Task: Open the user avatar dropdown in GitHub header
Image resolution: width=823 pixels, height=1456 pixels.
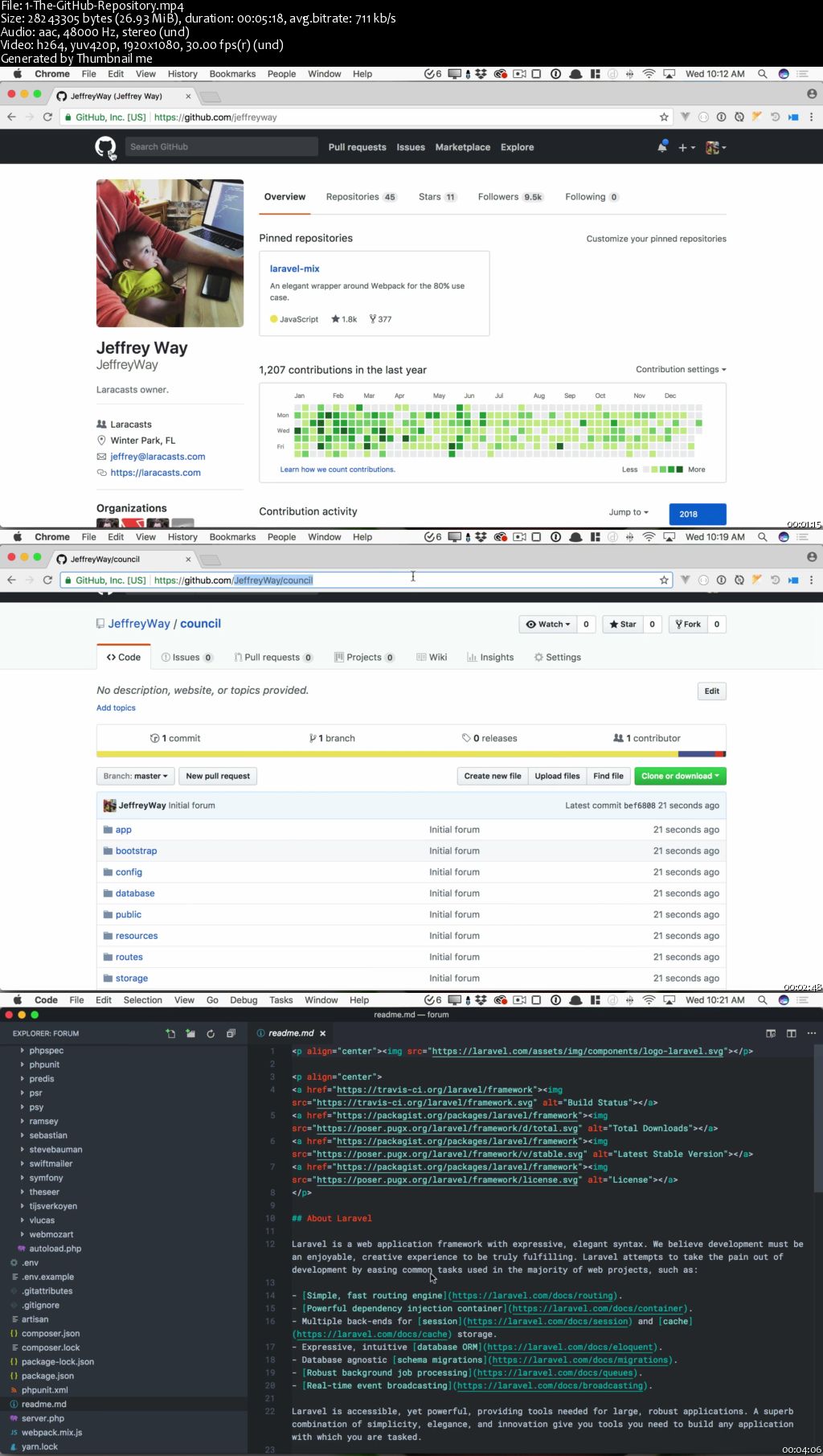Action: (x=715, y=148)
